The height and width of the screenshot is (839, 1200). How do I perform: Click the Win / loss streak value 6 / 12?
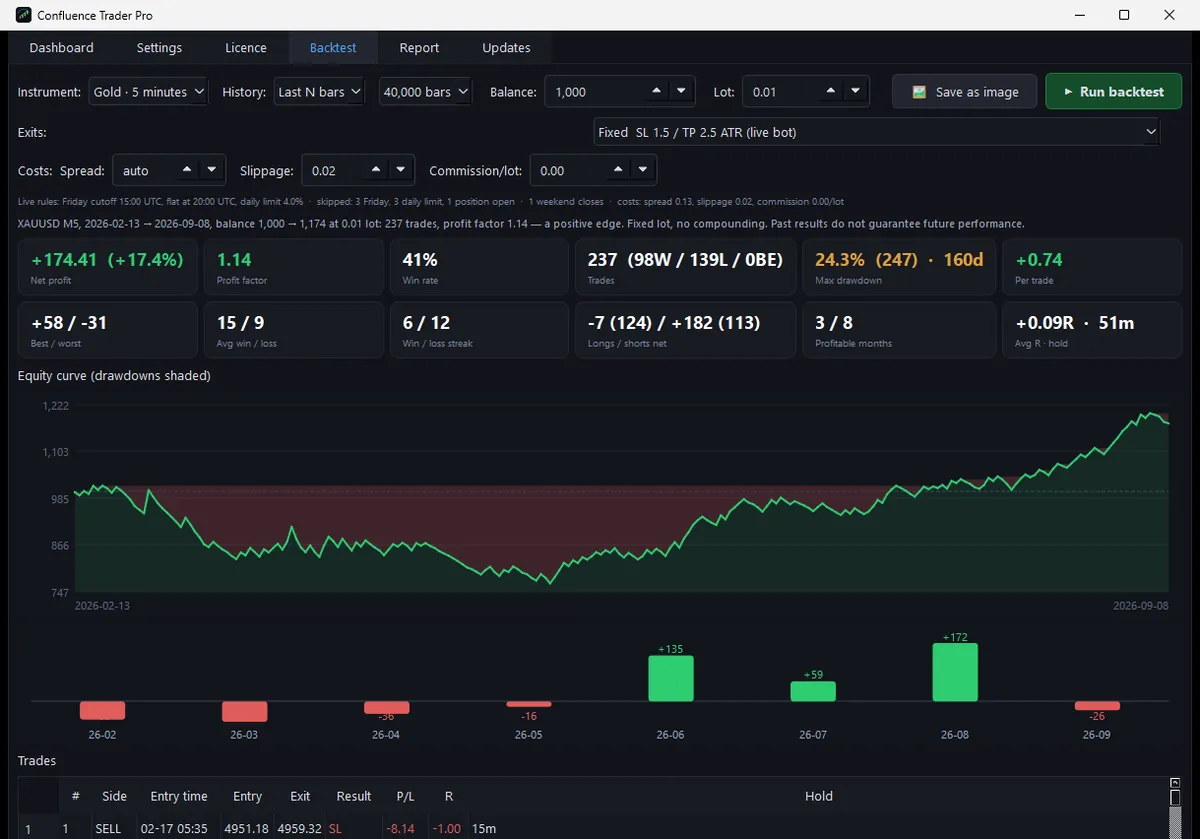tap(426, 323)
